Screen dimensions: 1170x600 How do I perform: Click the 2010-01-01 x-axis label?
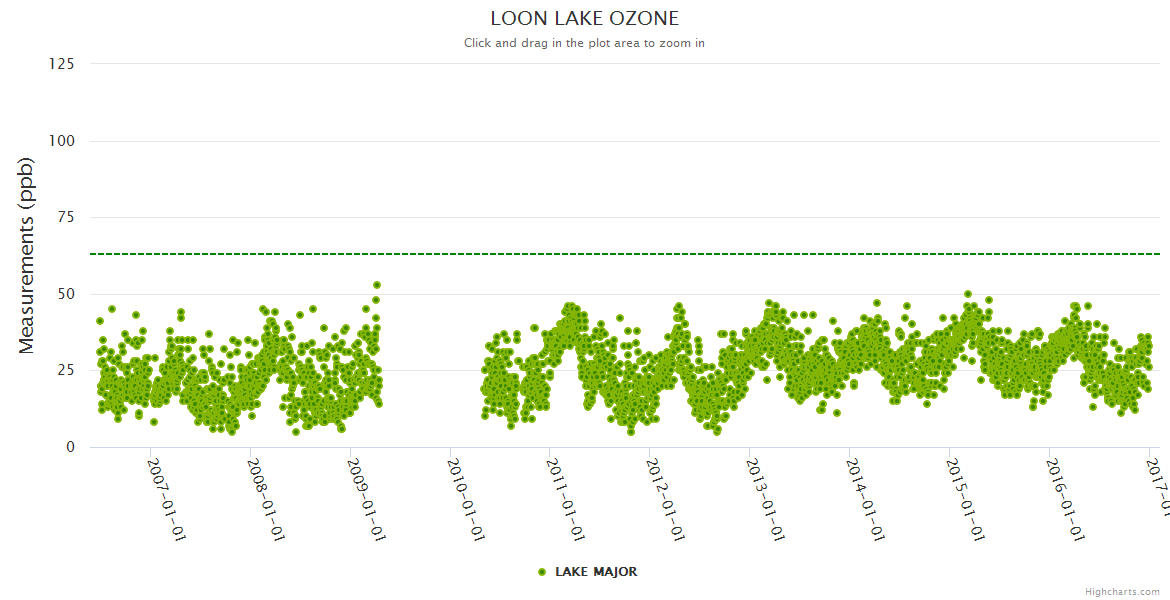467,498
